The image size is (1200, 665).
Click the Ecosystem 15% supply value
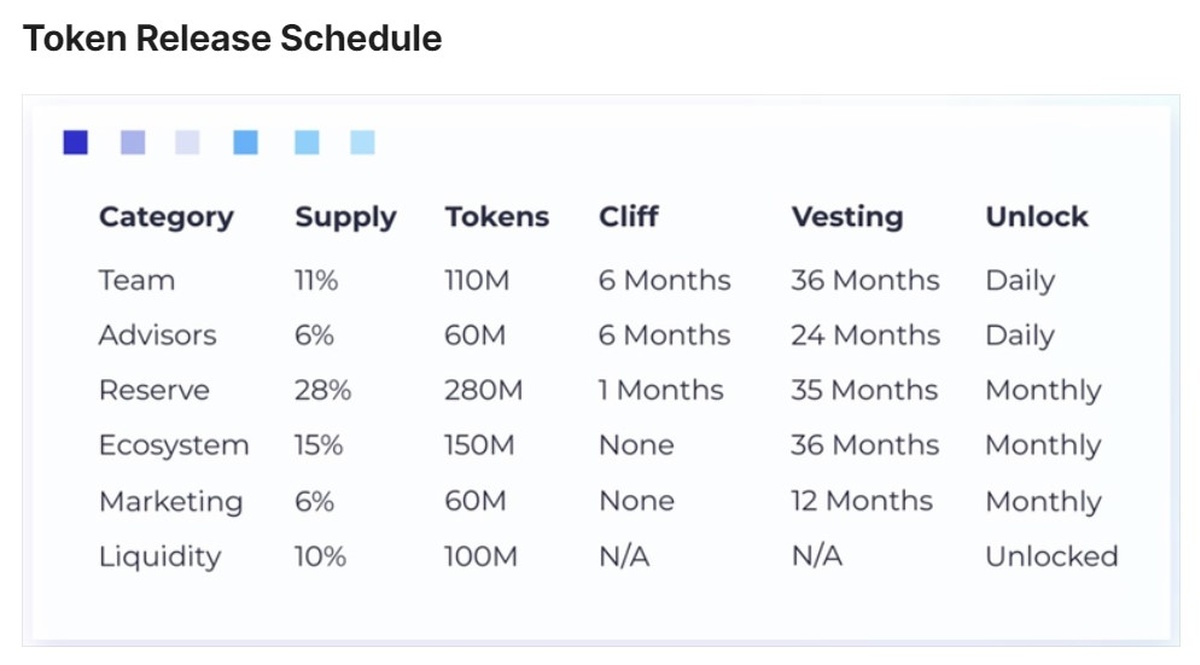[318, 445]
